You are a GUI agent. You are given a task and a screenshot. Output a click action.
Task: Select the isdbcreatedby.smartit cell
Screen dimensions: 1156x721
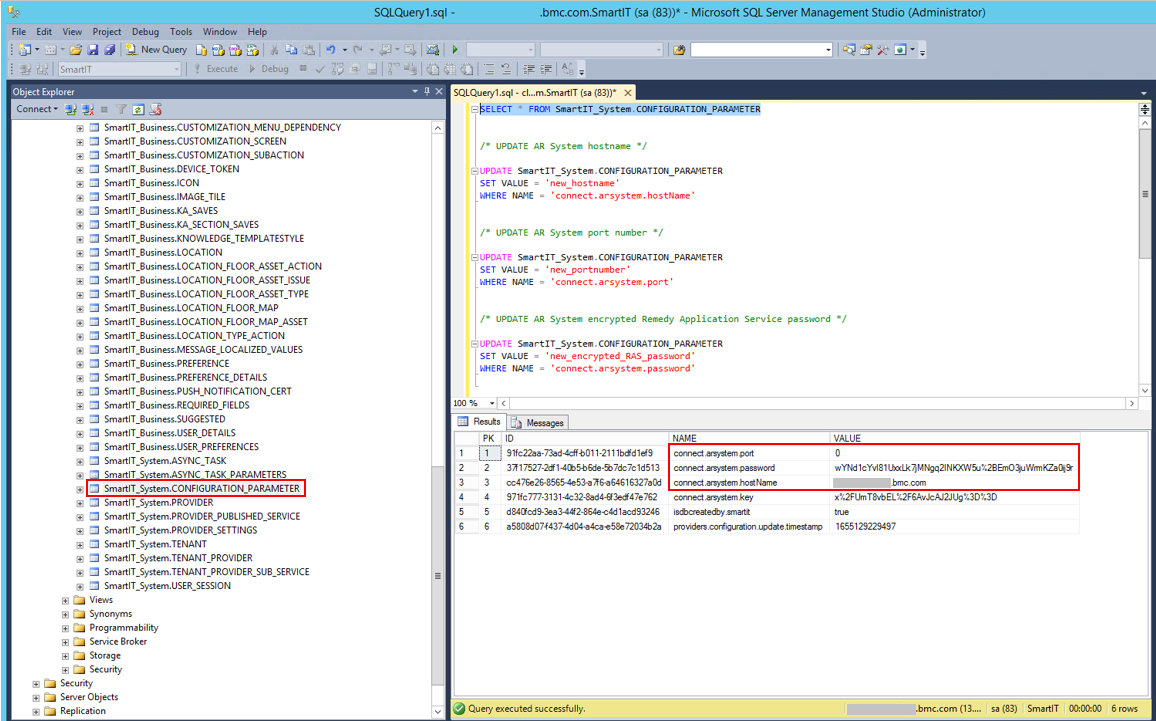click(x=749, y=512)
